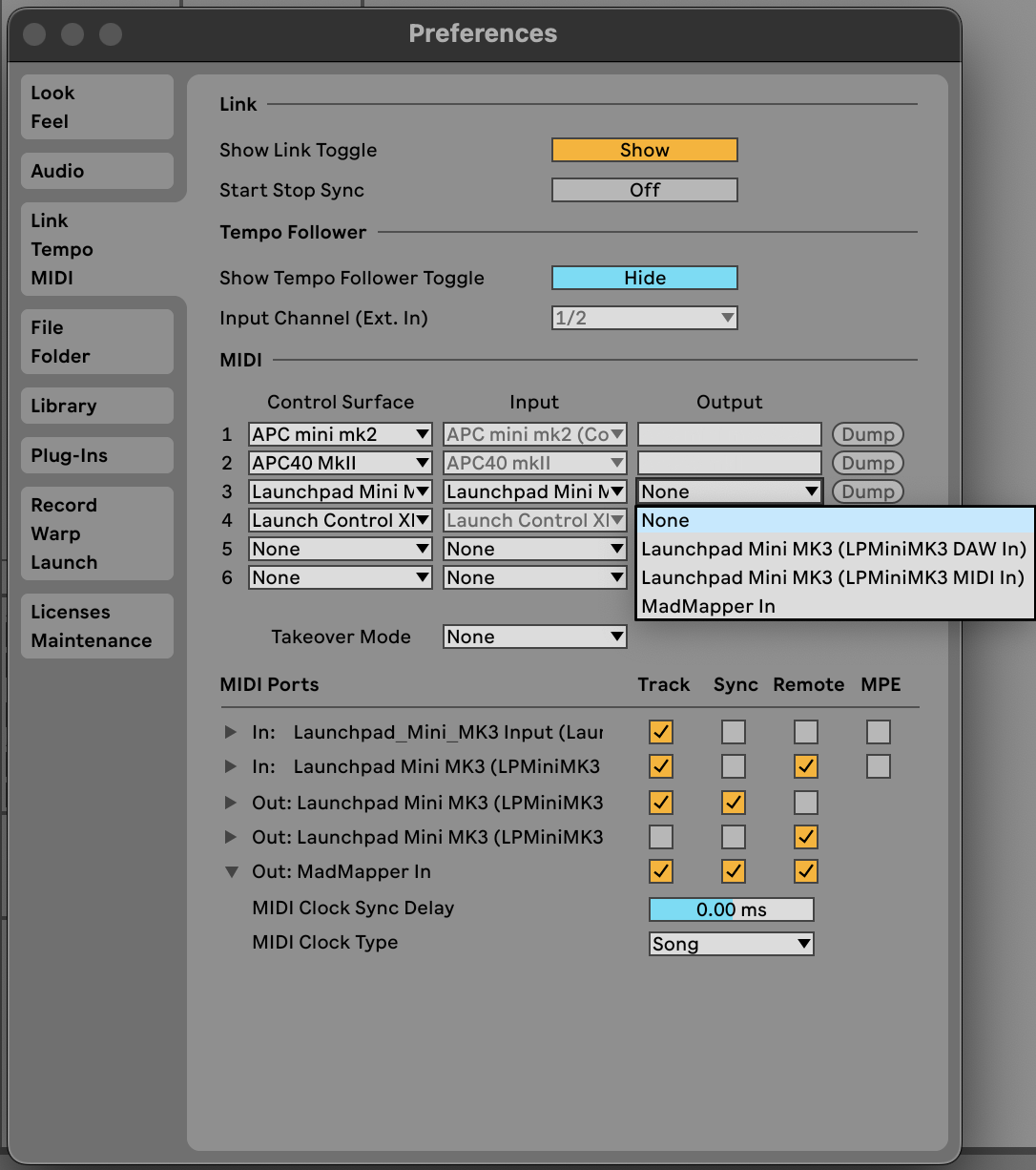Enable MPE for Launchpad_Mini_MK3 Input port
Image resolution: width=1036 pixels, height=1170 pixels.
tap(879, 732)
